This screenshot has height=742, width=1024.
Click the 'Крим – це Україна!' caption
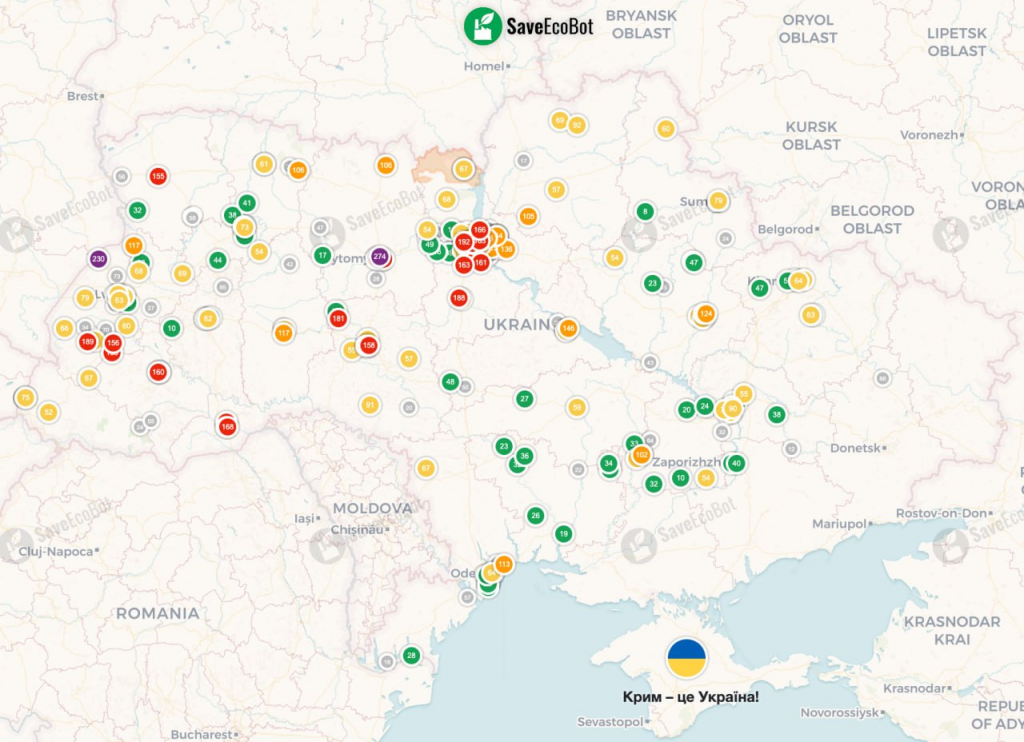[x=691, y=697]
